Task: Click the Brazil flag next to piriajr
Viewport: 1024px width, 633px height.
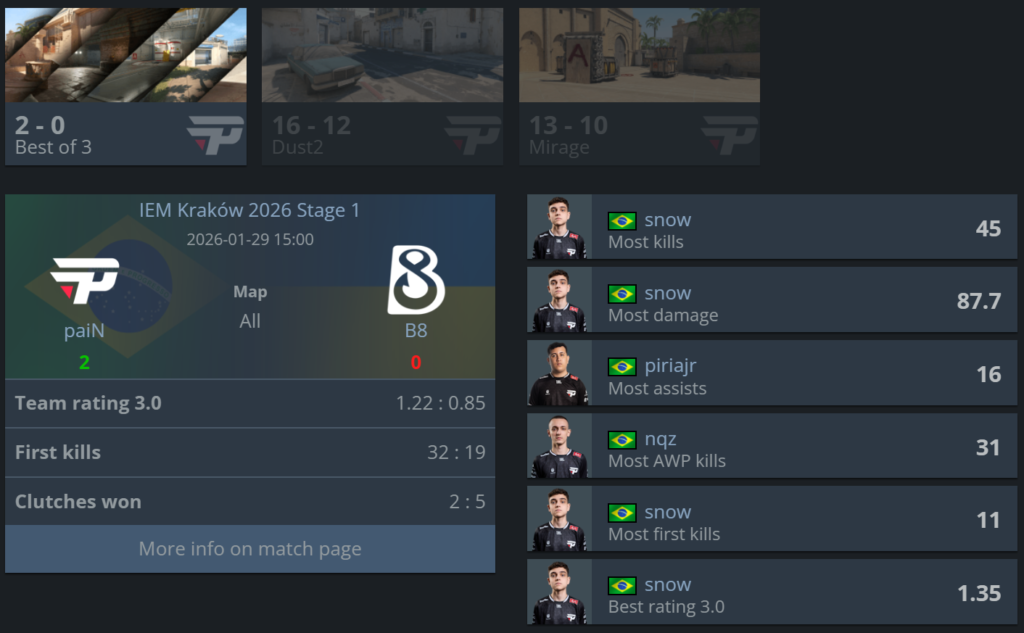Action: (x=622, y=366)
